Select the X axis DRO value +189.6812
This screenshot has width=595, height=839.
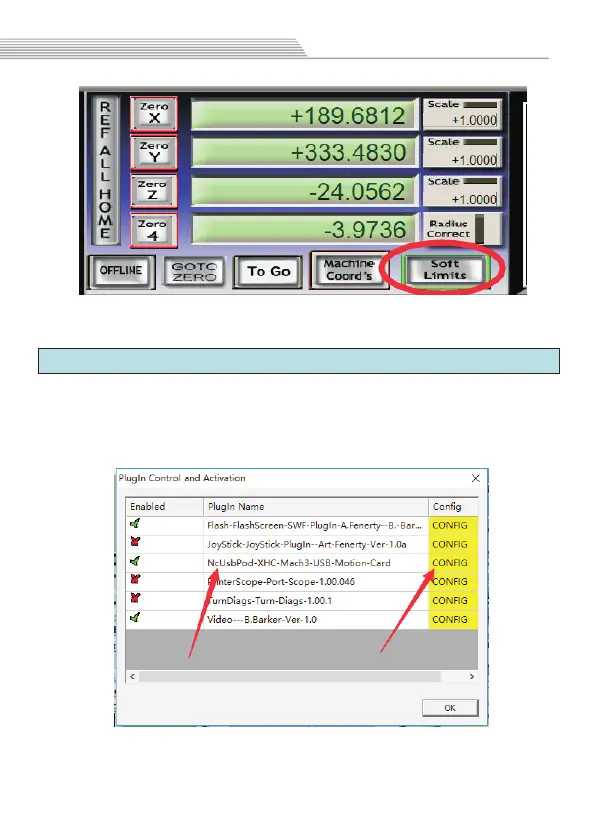click(x=304, y=115)
